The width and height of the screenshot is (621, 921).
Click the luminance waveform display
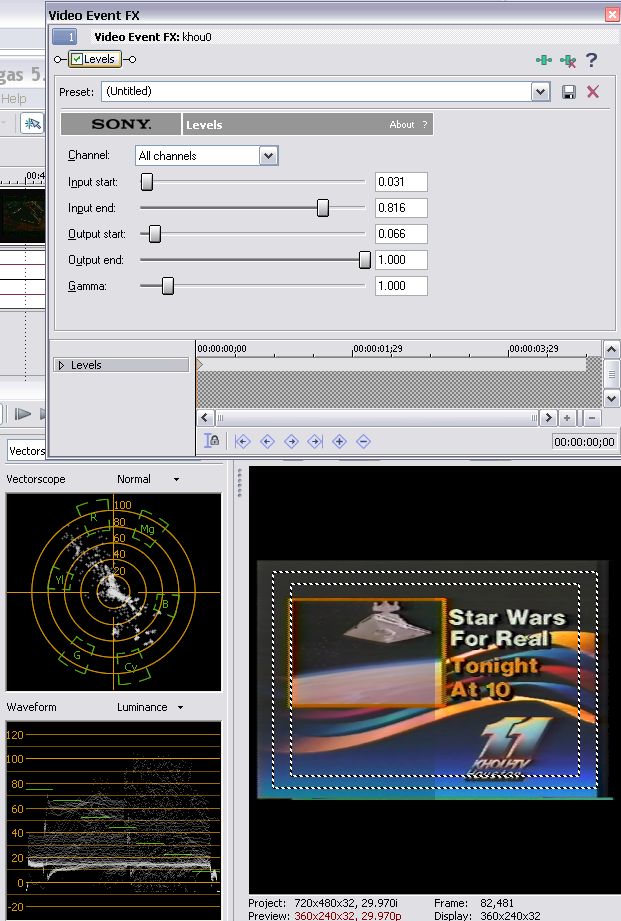pos(113,821)
